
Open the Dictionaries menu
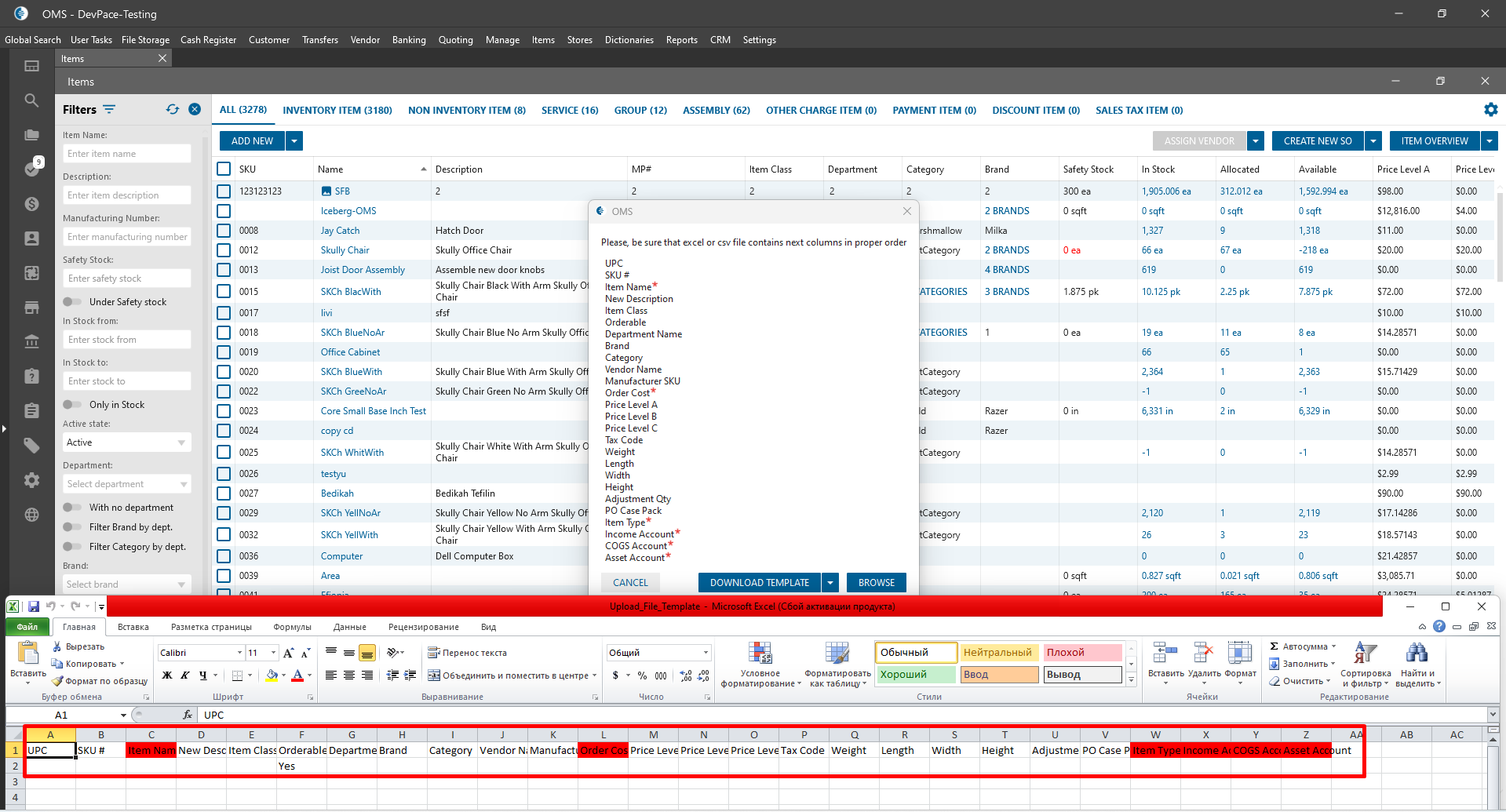[629, 40]
